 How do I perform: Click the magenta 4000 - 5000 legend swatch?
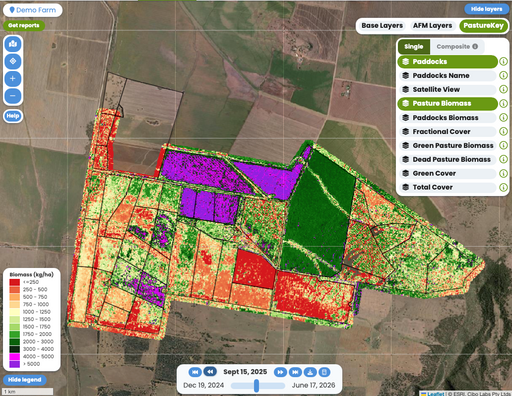point(14,357)
